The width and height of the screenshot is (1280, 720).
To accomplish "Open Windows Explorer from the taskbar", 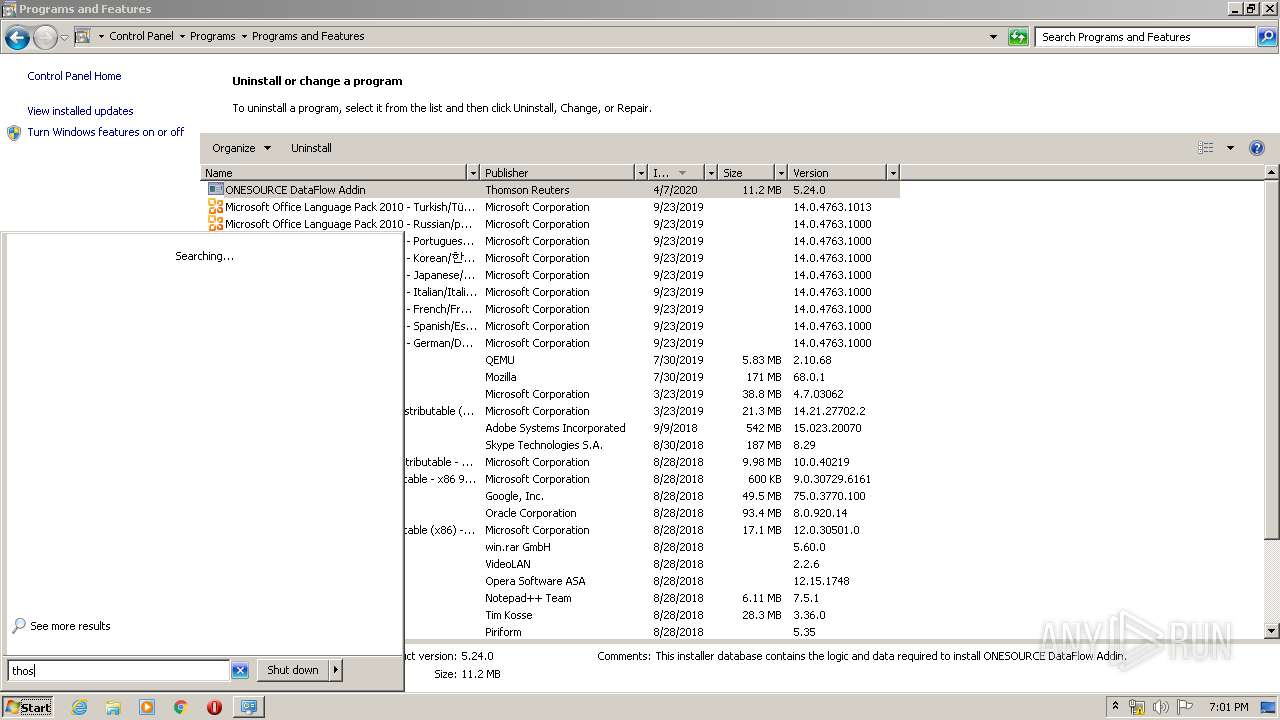I will click(113, 707).
